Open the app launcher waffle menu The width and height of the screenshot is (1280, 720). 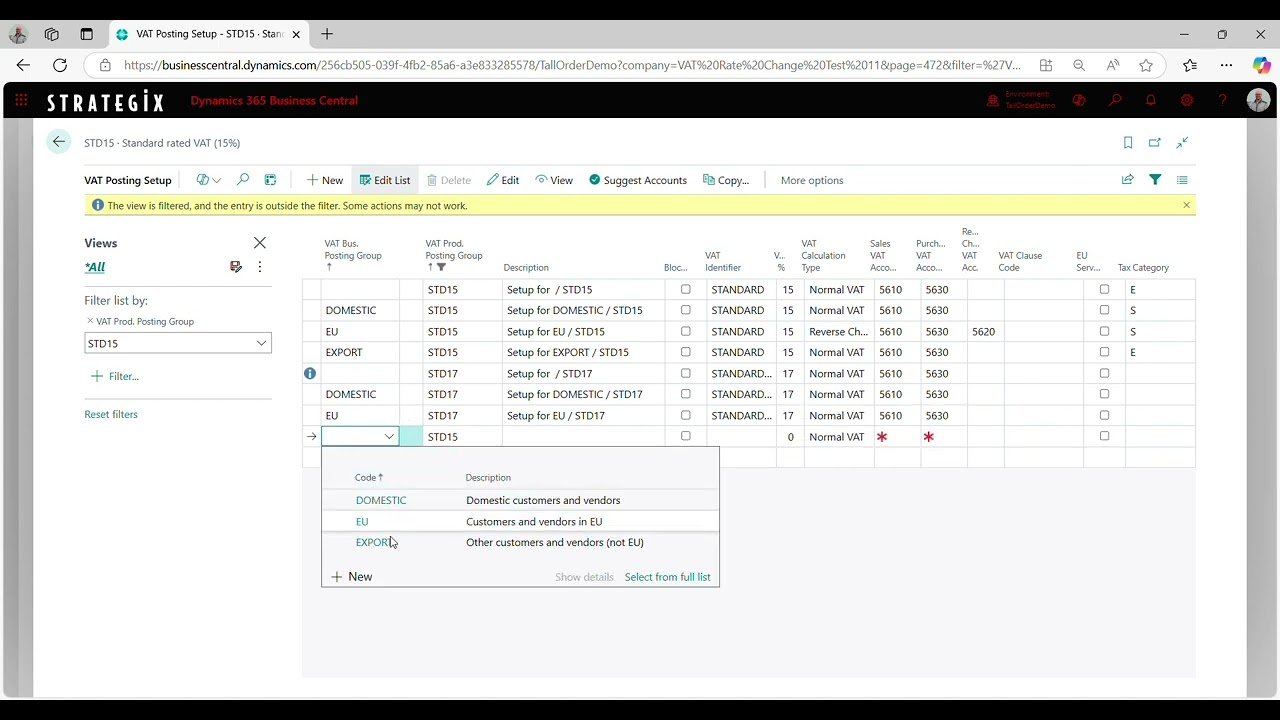point(21,100)
